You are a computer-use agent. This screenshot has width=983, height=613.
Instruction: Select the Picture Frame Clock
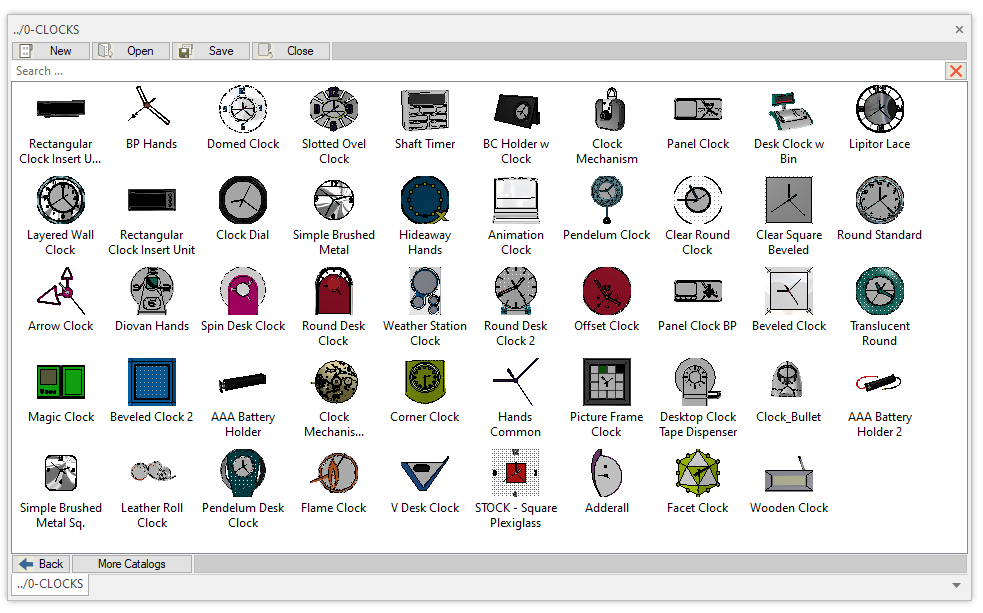607,381
